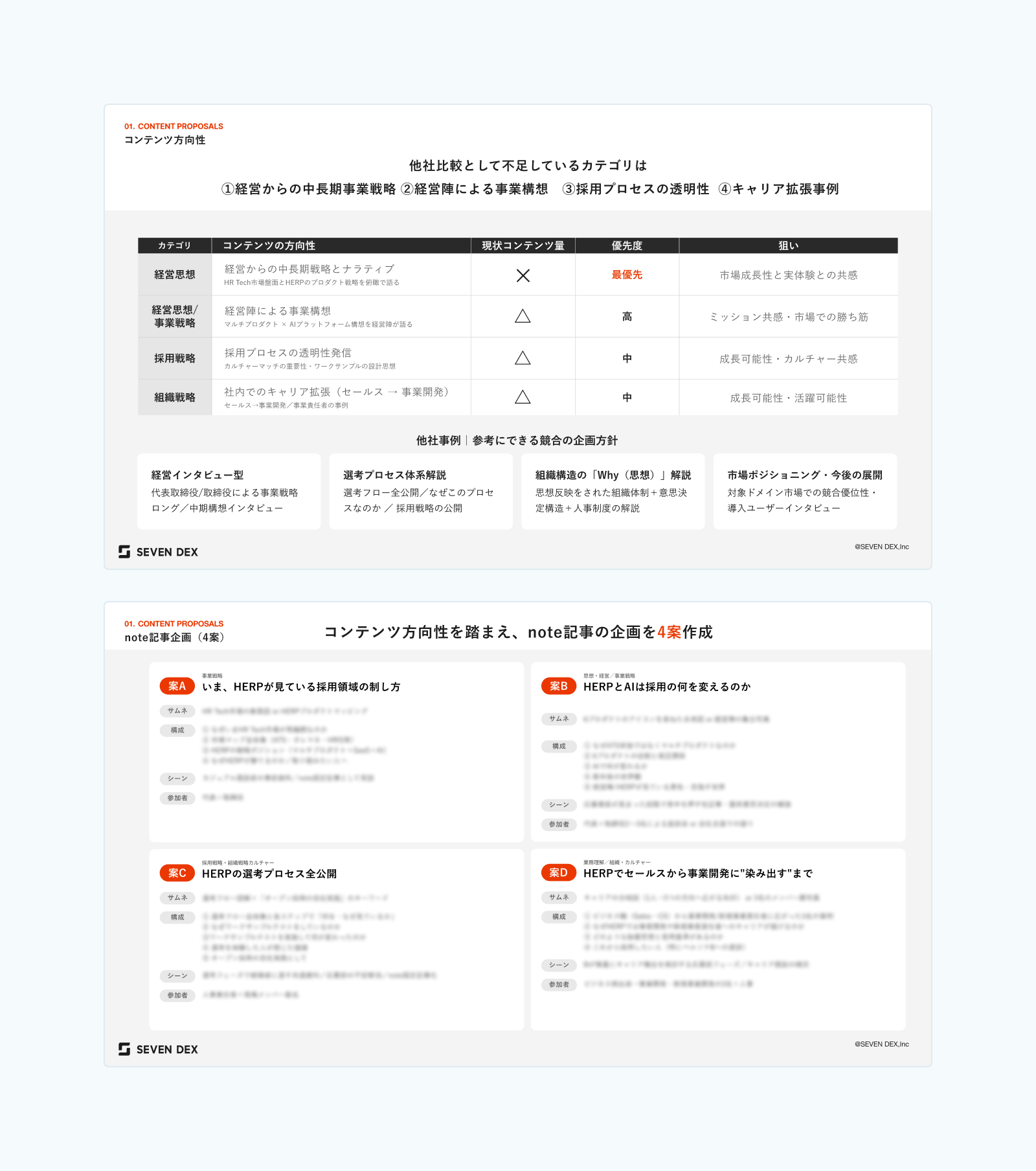Click the 中 priority in the 組織戦略 row

click(627, 397)
